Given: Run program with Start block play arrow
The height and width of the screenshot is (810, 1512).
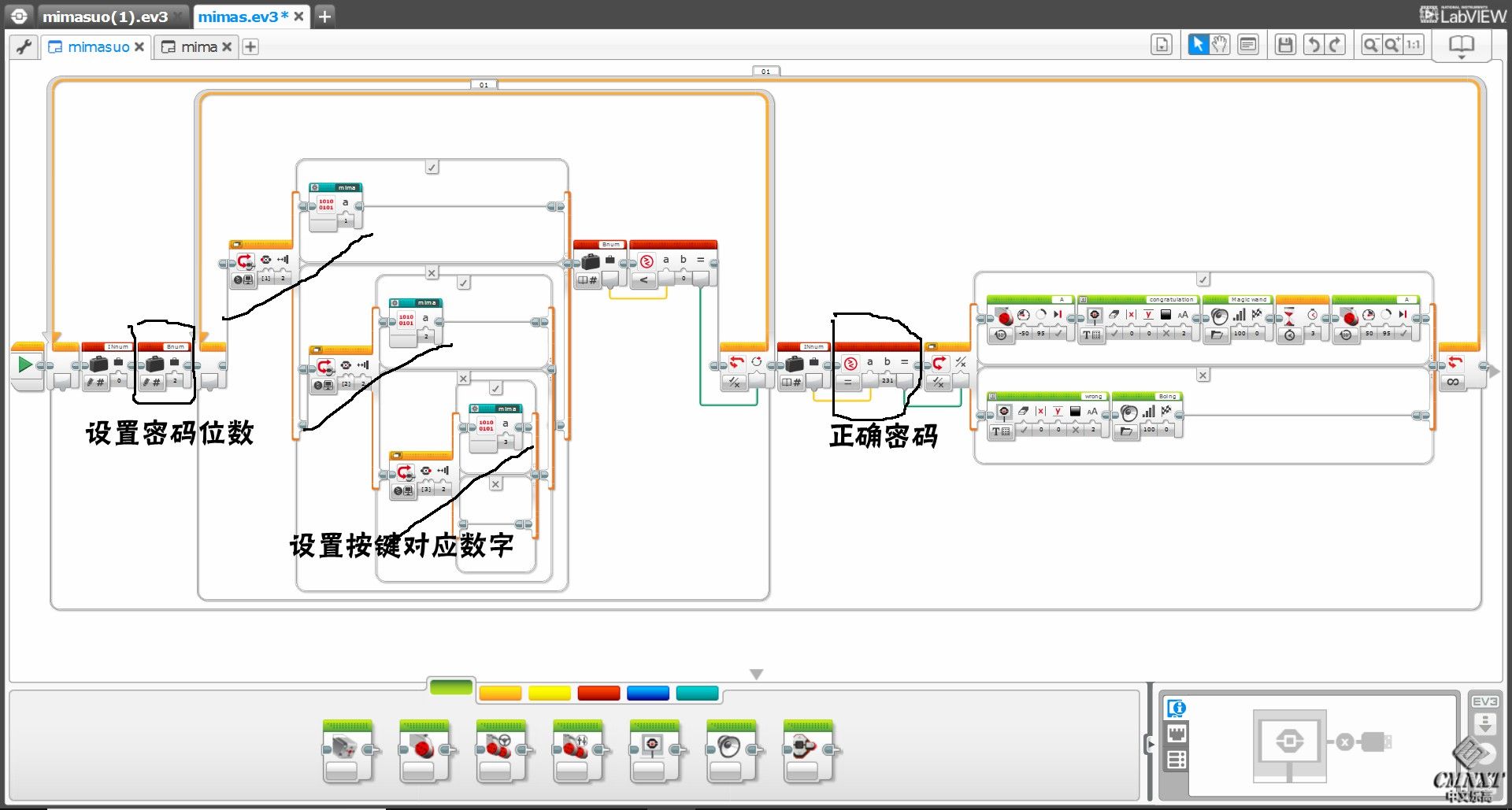Looking at the screenshot, I should pyautogui.click(x=25, y=364).
